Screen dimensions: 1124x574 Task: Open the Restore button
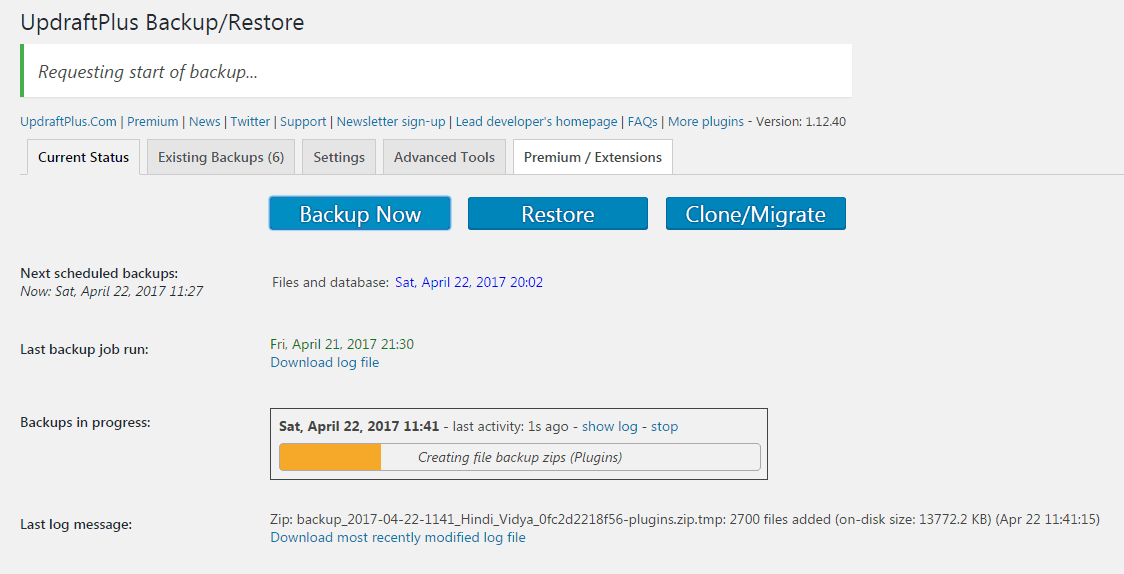[558, 214]
